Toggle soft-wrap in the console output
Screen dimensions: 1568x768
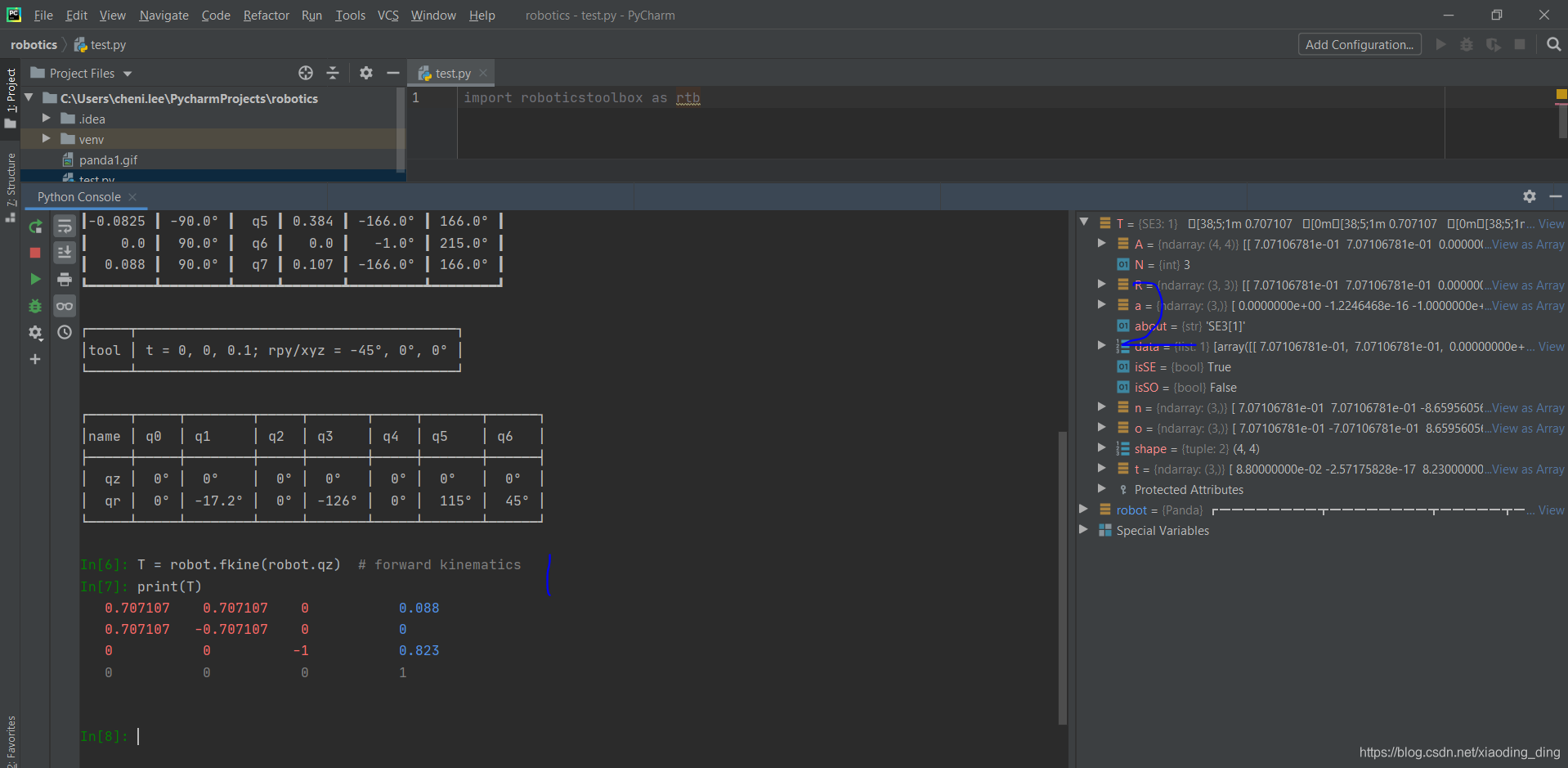[65, 227]
